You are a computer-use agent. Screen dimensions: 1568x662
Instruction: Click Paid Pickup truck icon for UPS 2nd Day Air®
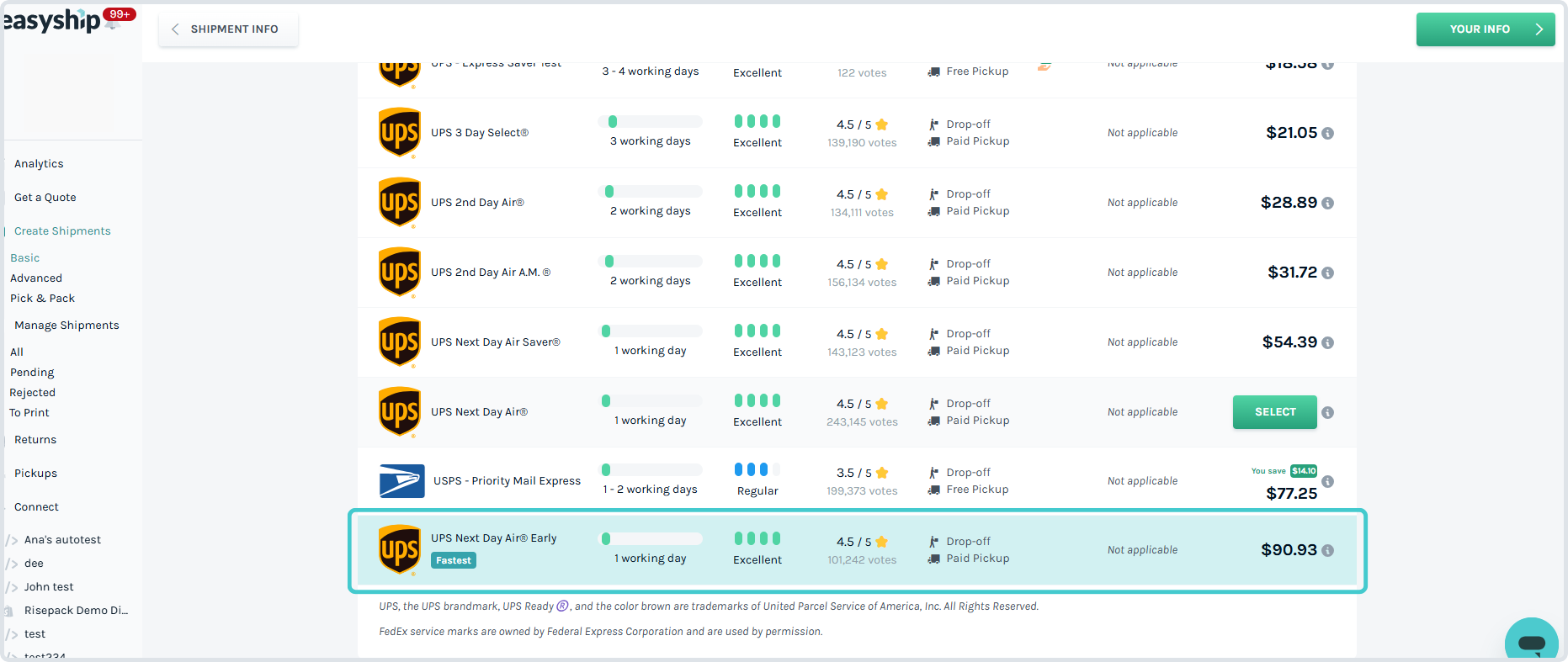tap(933, 211)
